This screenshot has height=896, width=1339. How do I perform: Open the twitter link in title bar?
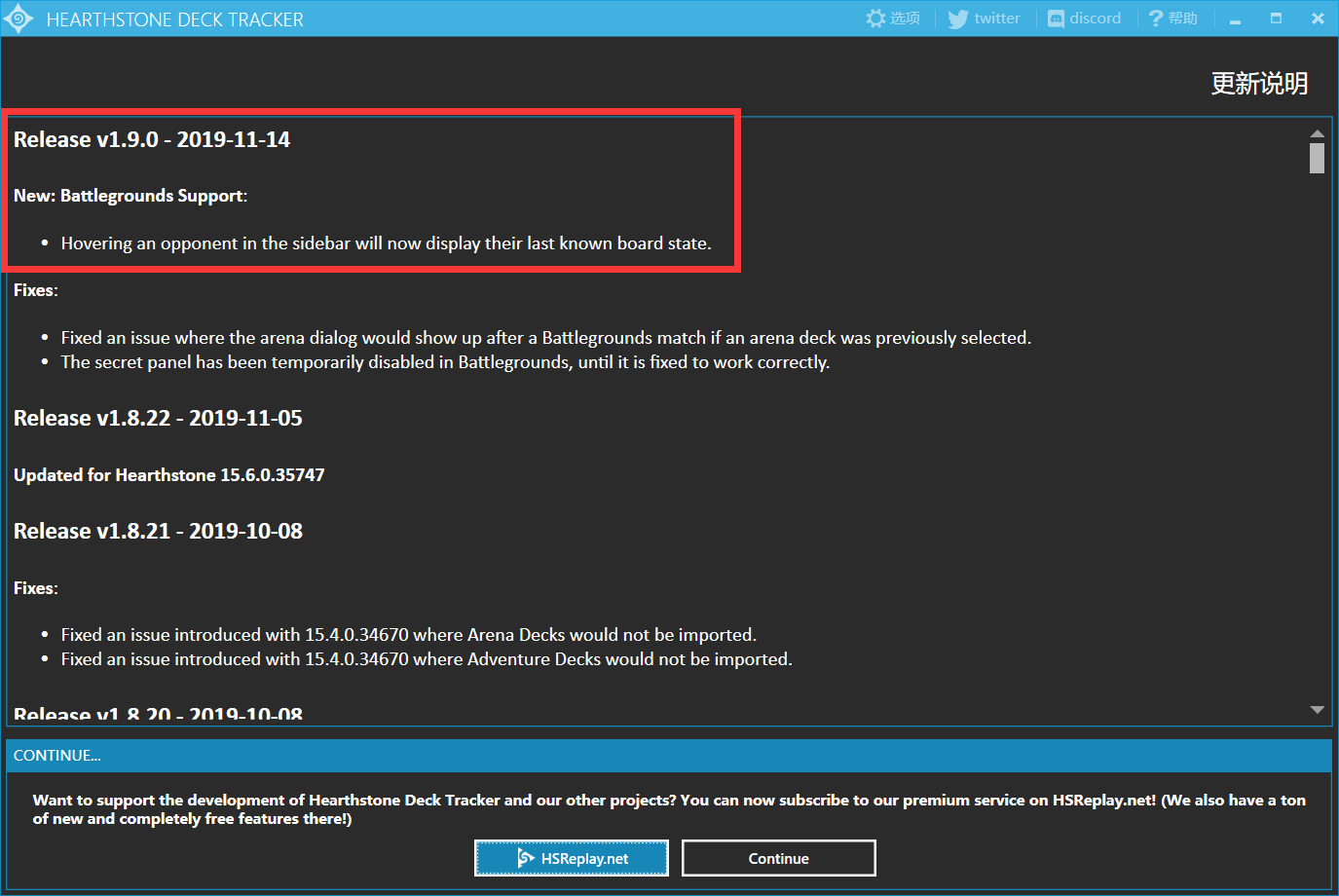tap(985, 19)
